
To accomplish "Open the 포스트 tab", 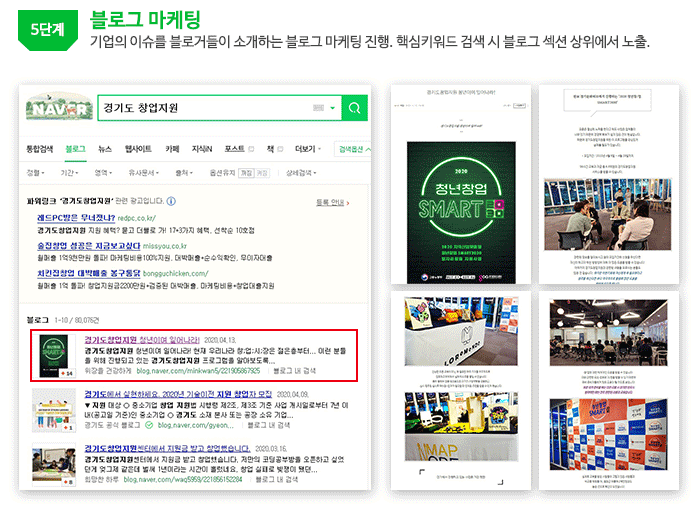I will [234, 149].
